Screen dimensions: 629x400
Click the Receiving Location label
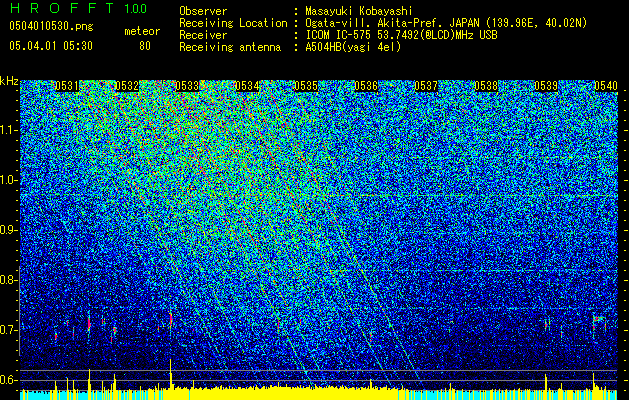233,23
